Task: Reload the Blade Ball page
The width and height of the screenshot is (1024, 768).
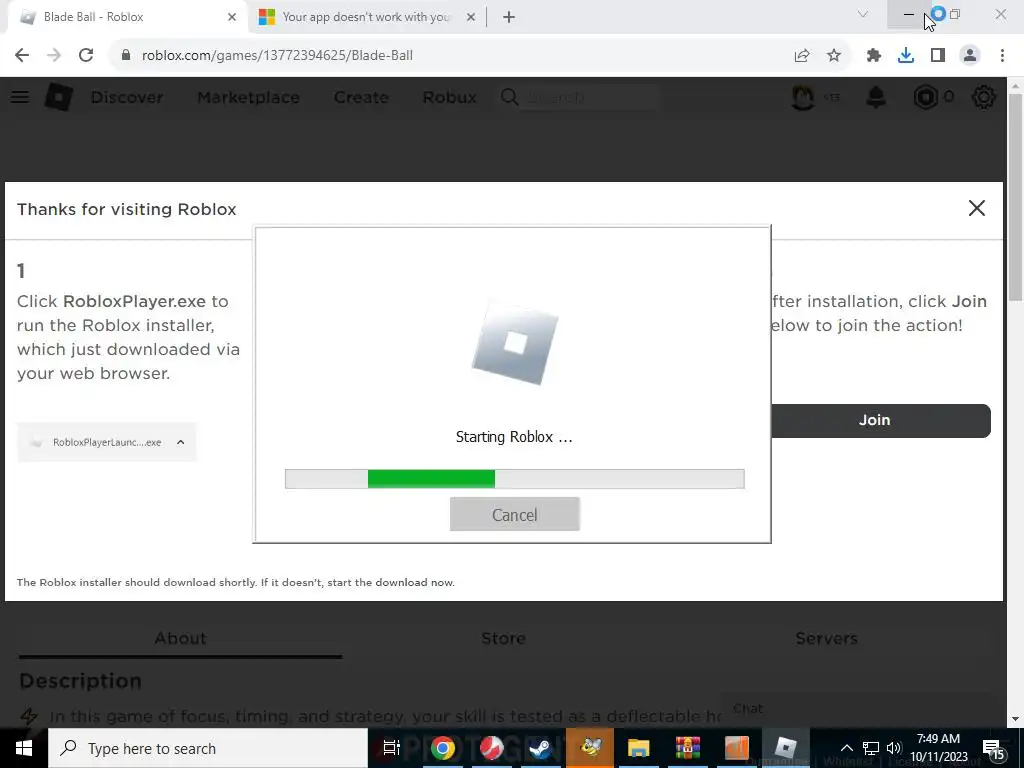Action: point(86,56)
